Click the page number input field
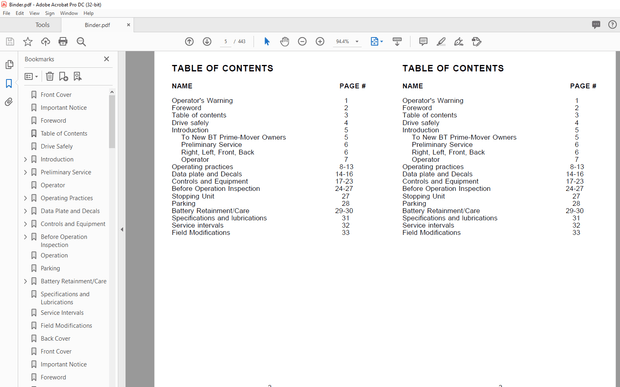 [x=225, y=42]
